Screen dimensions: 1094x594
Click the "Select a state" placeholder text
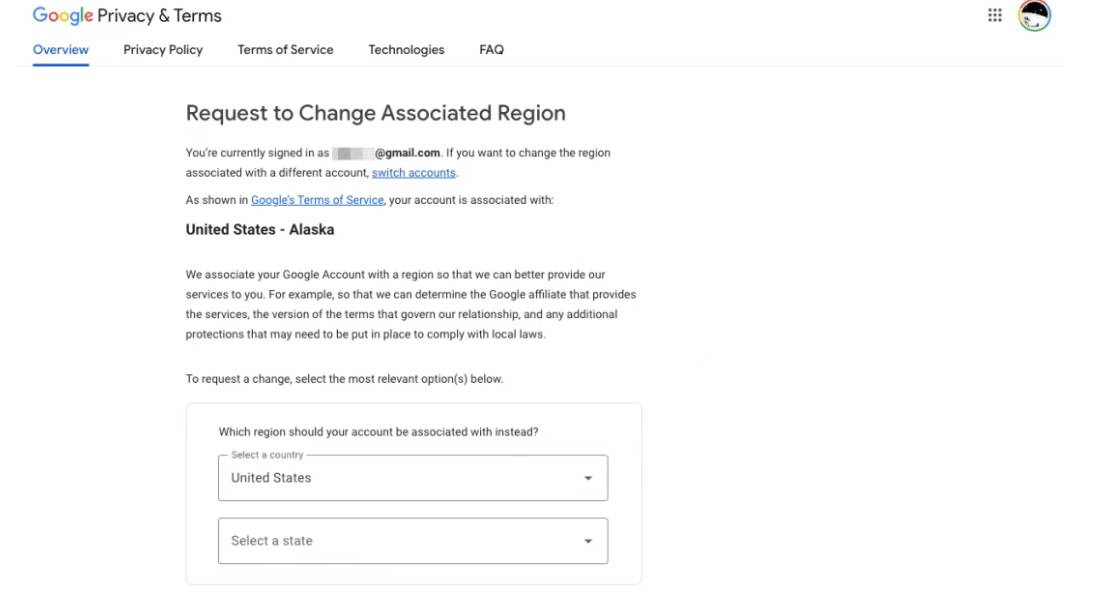(x=272, y=541)
